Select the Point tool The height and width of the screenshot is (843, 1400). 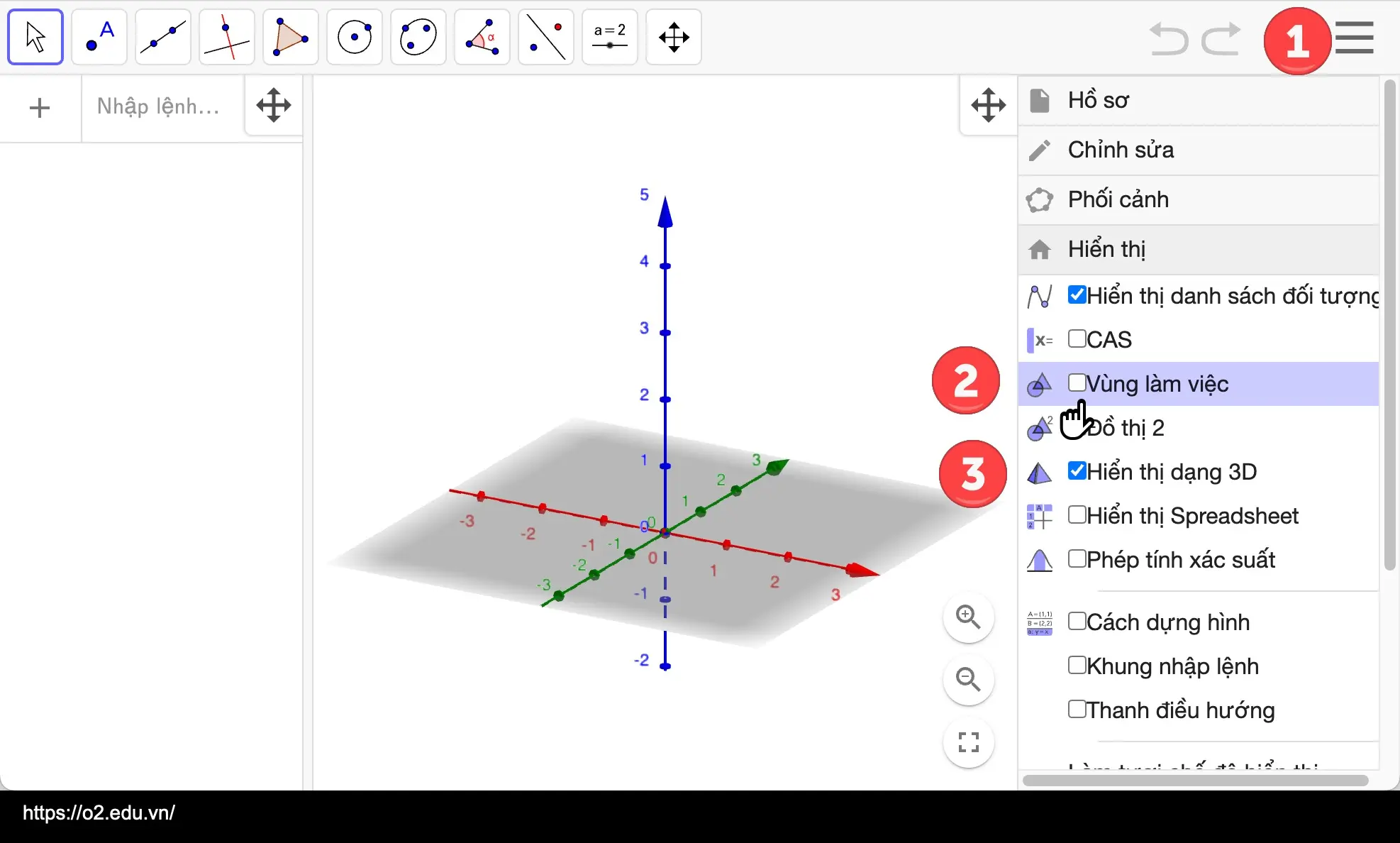pos(99,37)
